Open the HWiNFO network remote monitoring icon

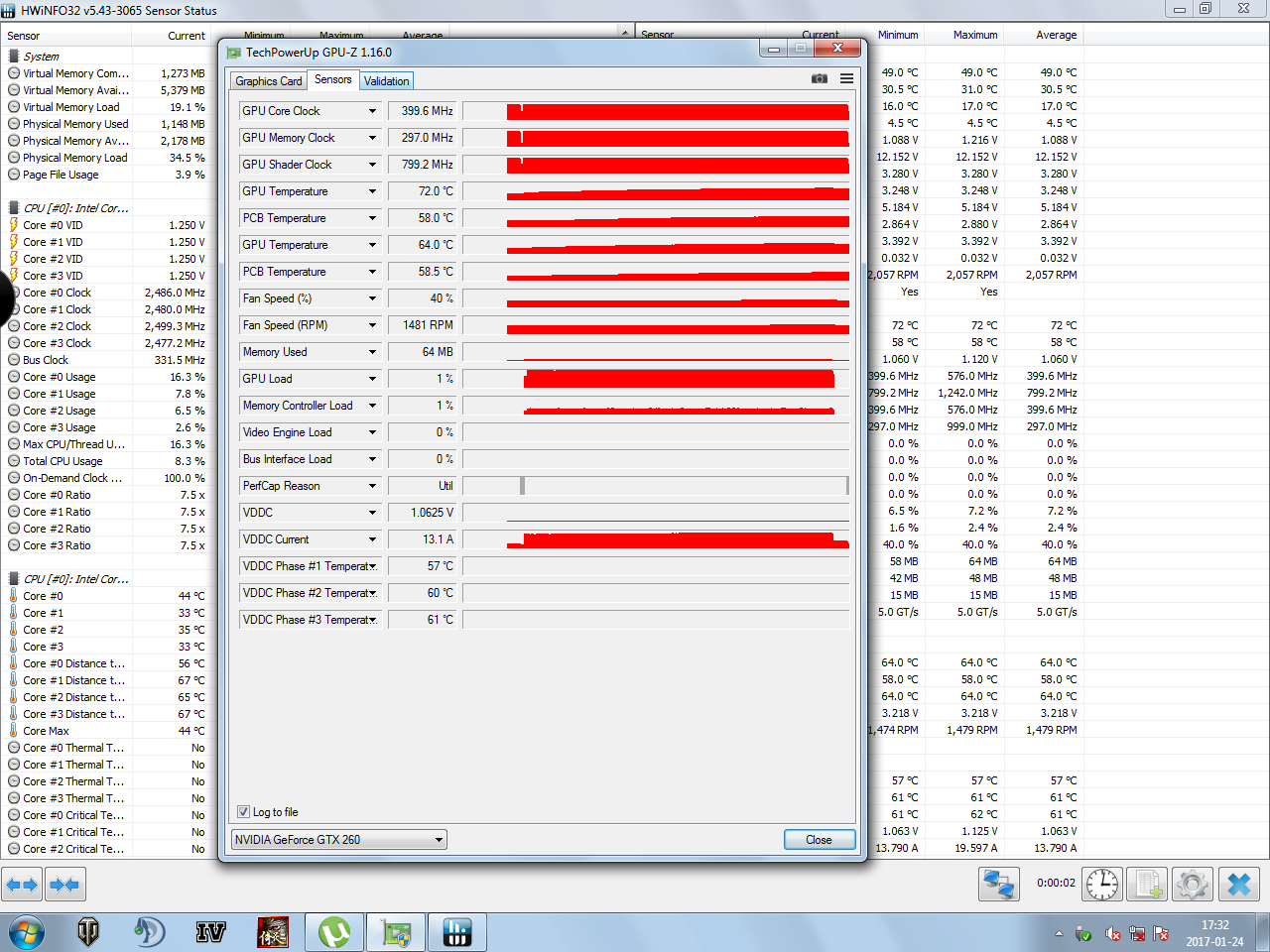coord(999,884)
